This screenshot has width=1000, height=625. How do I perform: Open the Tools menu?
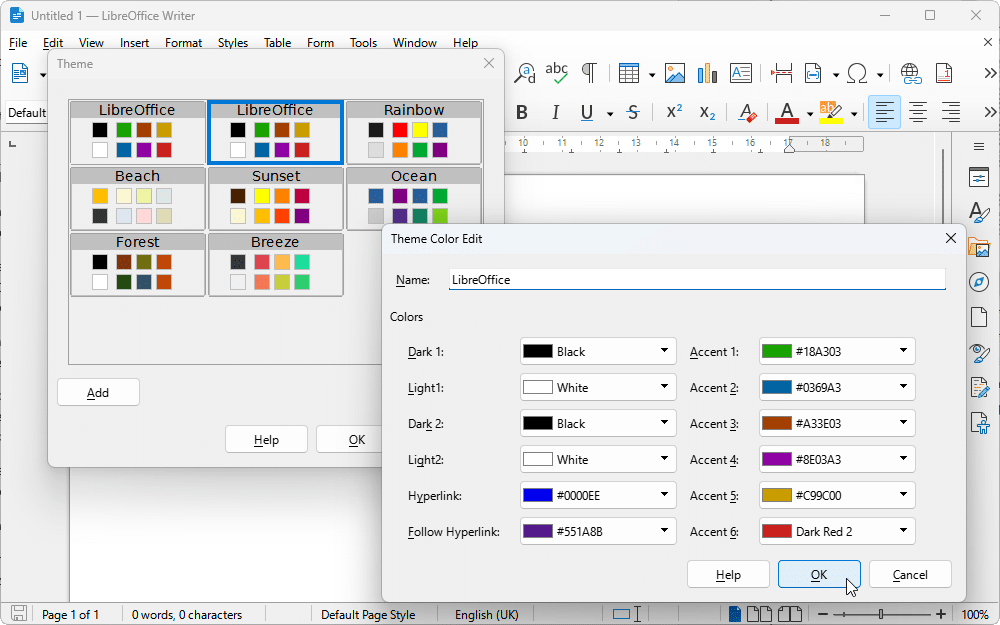[363, 42]
